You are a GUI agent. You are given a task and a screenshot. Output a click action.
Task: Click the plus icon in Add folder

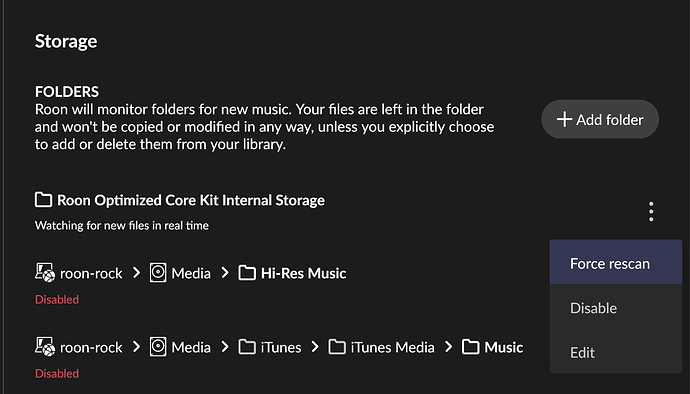pyautogui.click(x=564, y=119)
